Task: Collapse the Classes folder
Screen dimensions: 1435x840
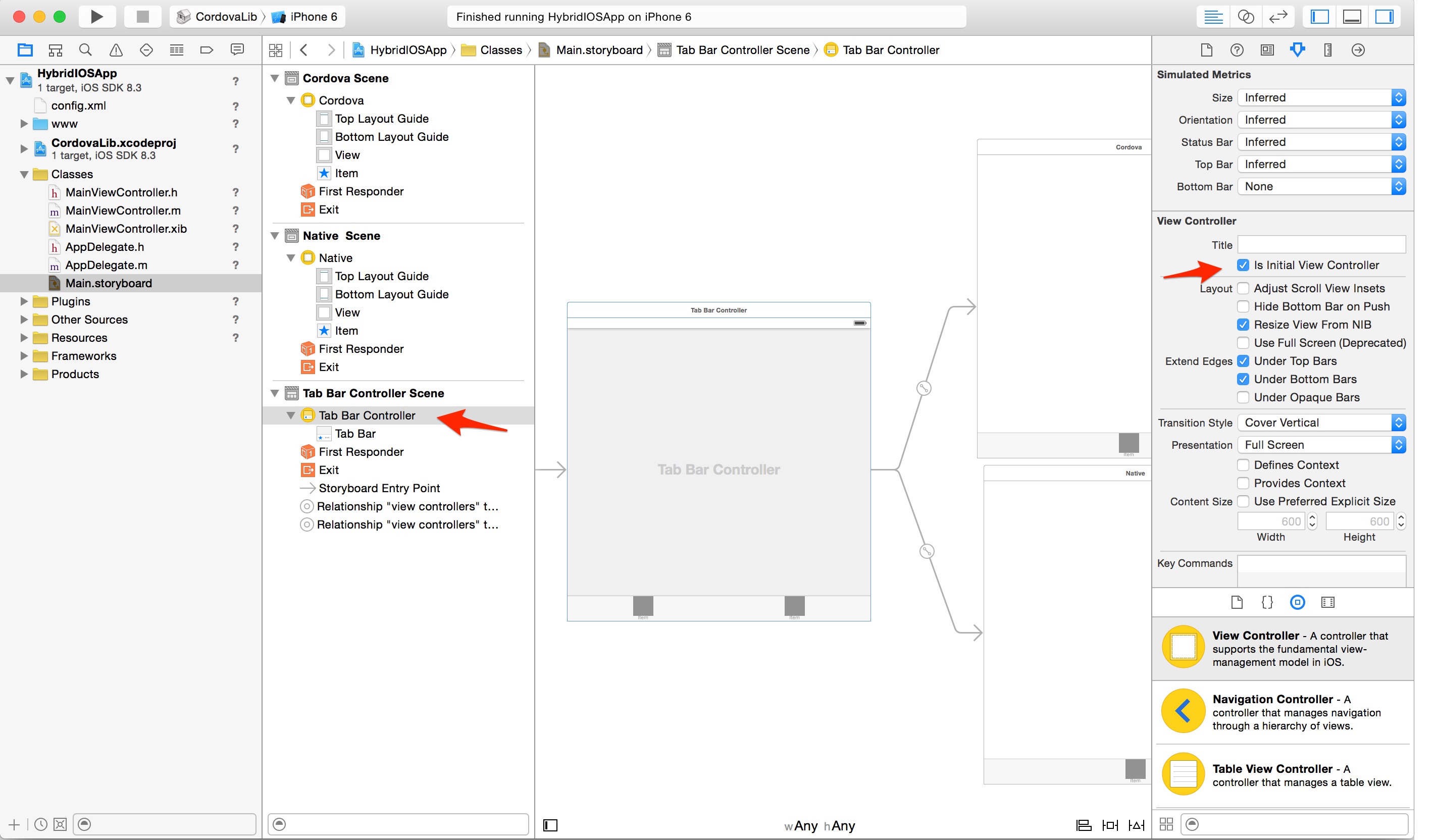Action: tap(24, 174)
